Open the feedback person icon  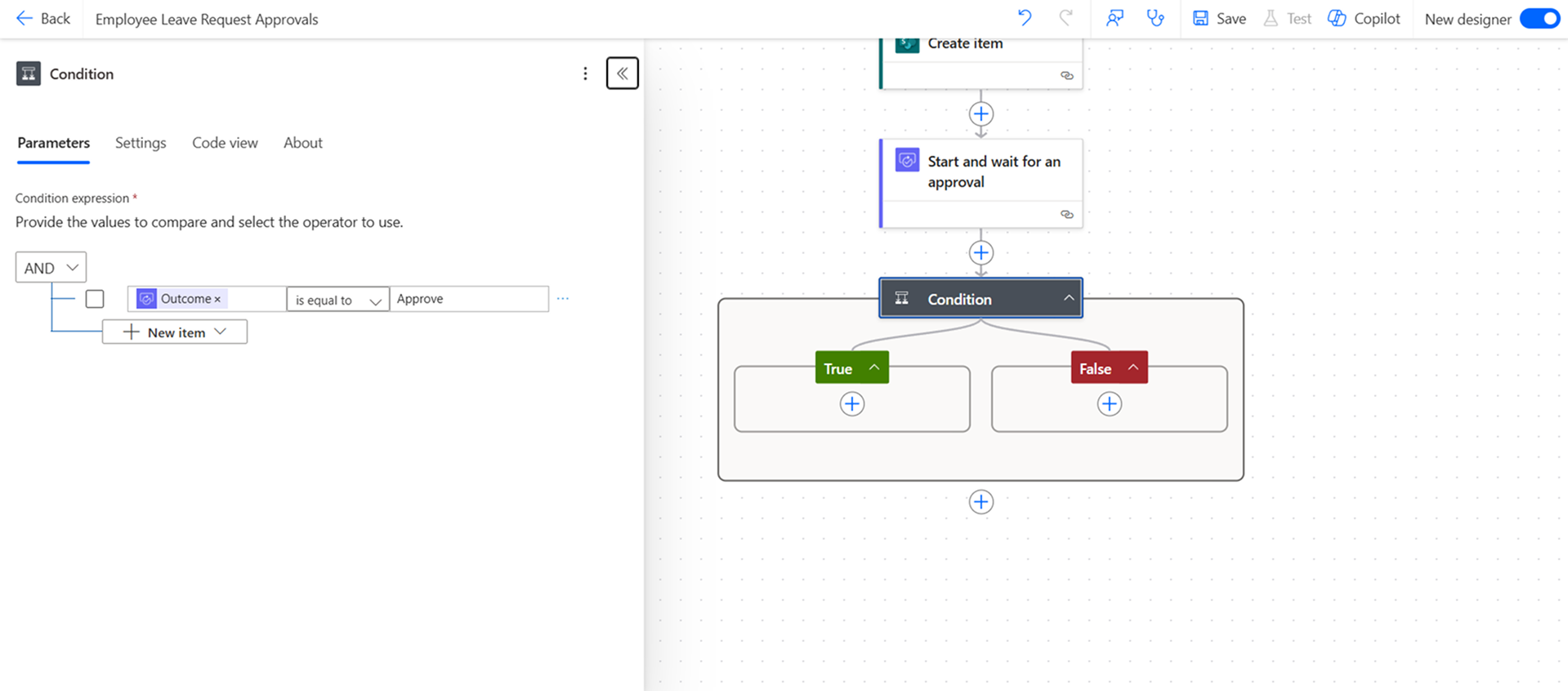click(1115, 18)
